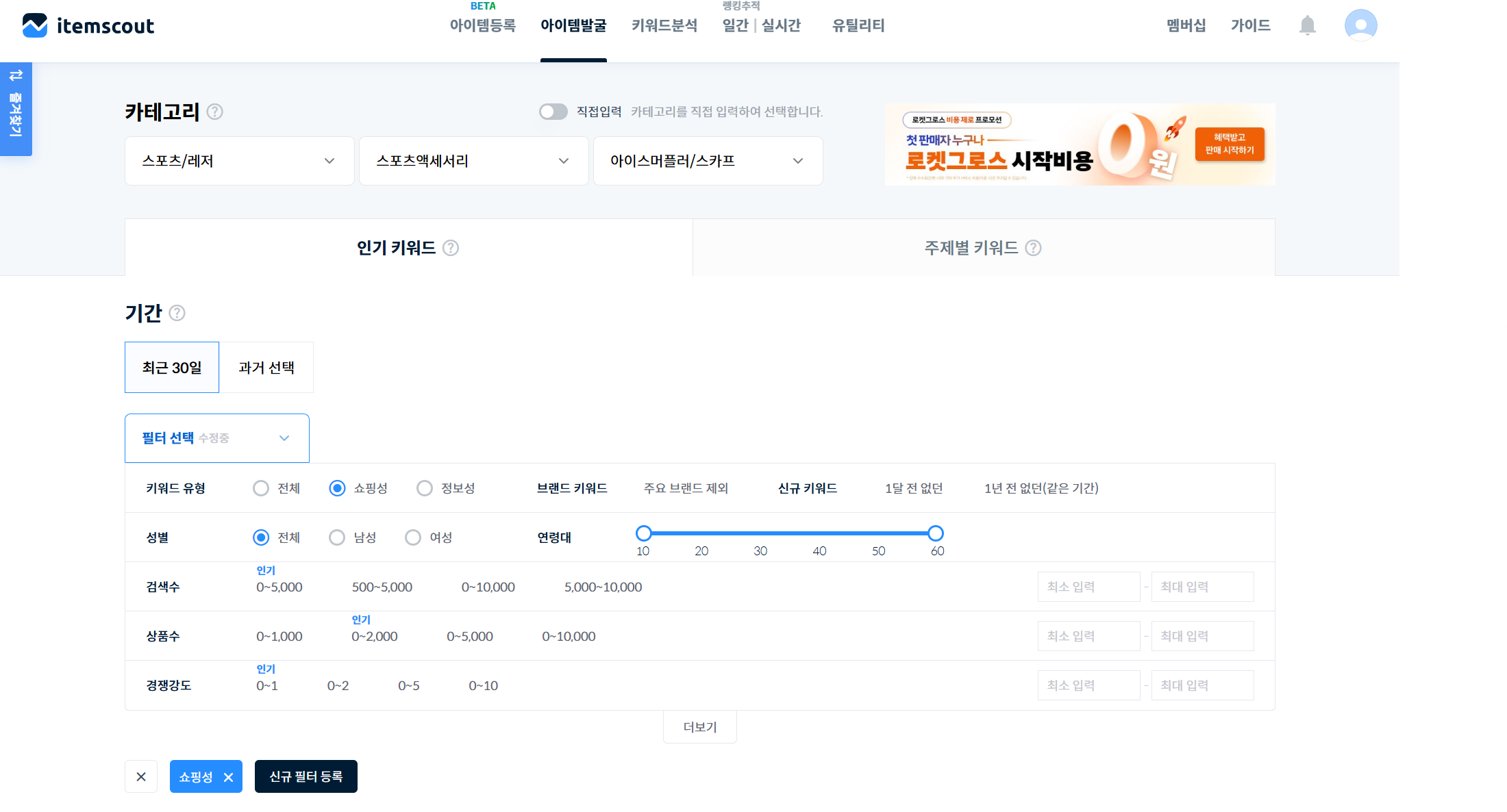Image resolution: width=1507 pixels, height=812 pixels.
Task: Select 전체 gender radio
Action: [x=261, y=537]
